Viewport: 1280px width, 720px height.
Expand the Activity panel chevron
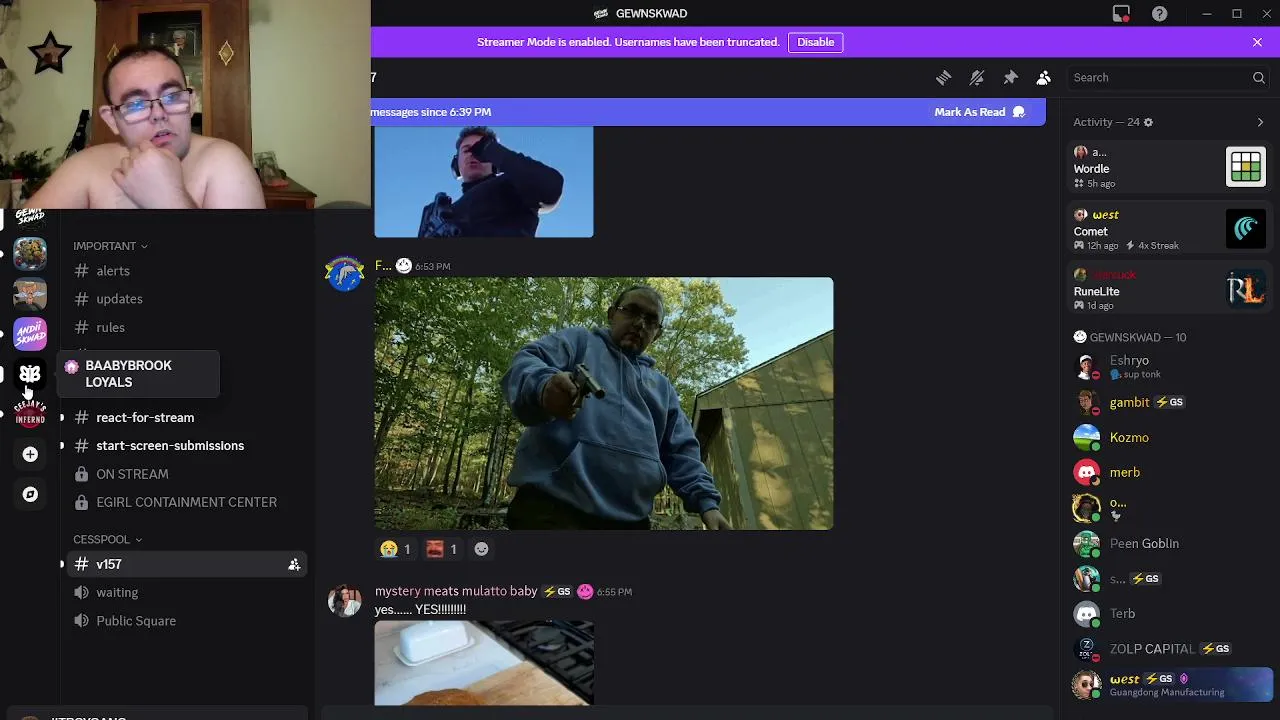[1260, 122]
